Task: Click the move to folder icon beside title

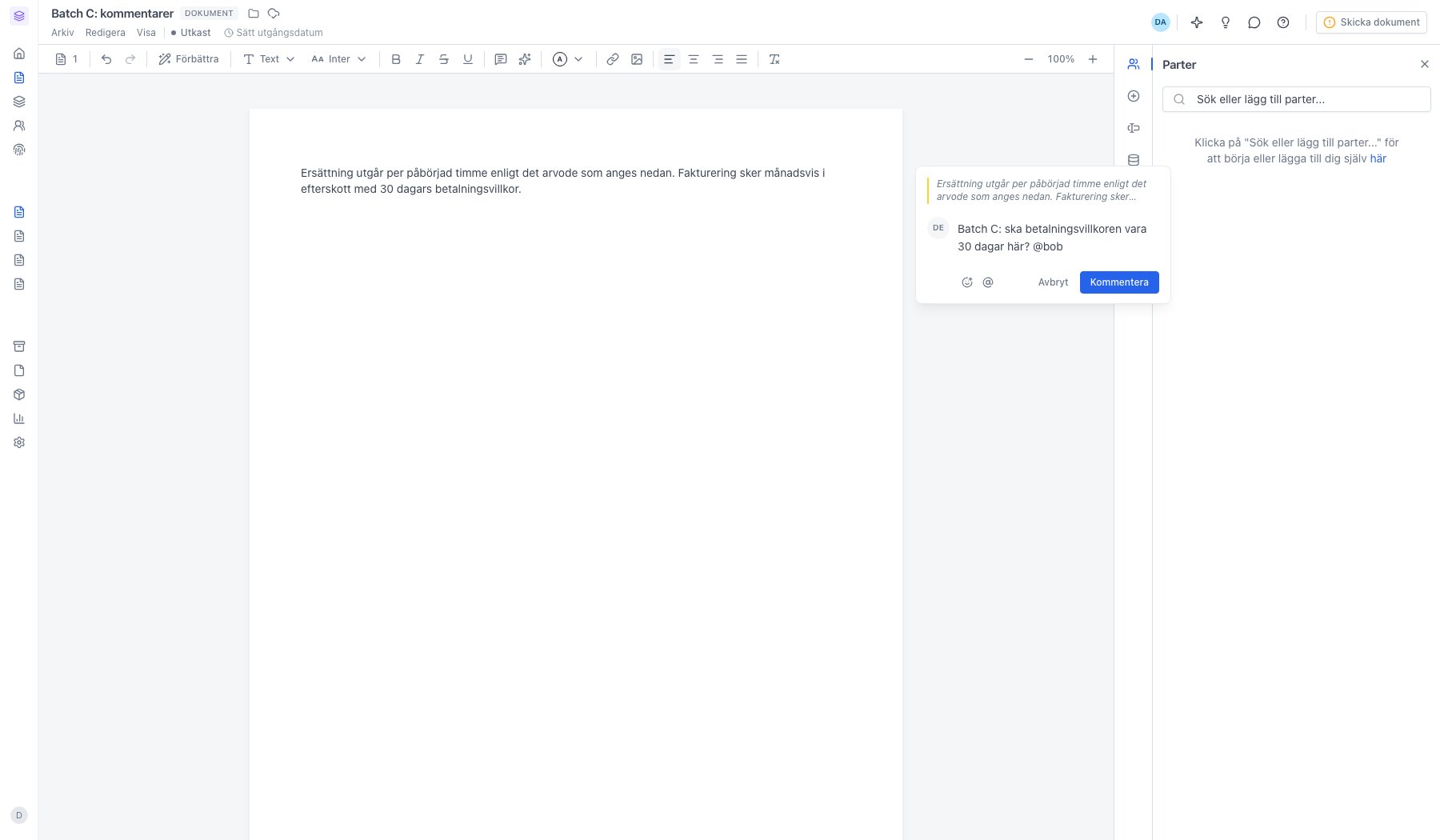Action: click(254, 14)
